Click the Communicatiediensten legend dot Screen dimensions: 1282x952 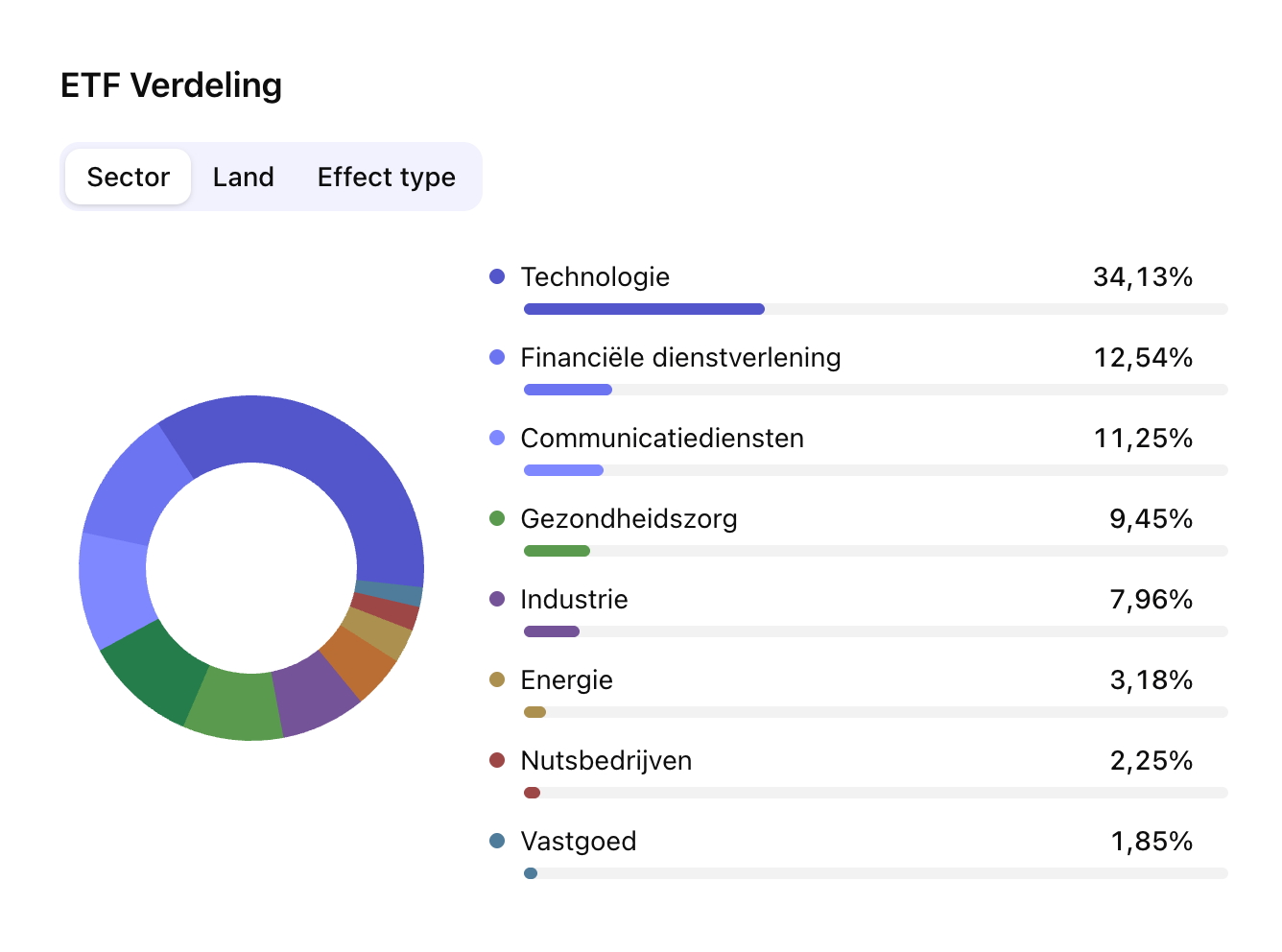coord(496,437)
